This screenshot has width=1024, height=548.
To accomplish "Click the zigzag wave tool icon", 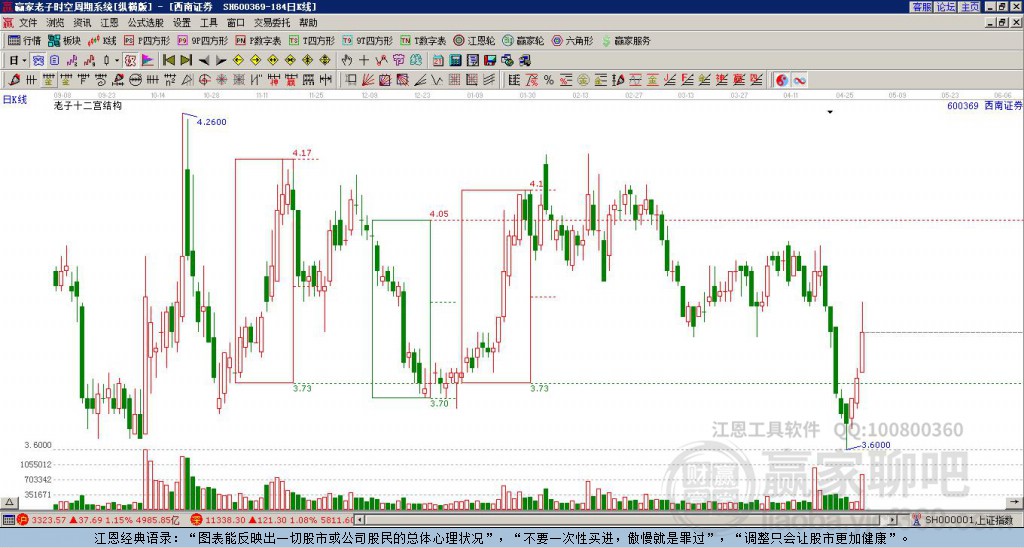I will 436,80.
